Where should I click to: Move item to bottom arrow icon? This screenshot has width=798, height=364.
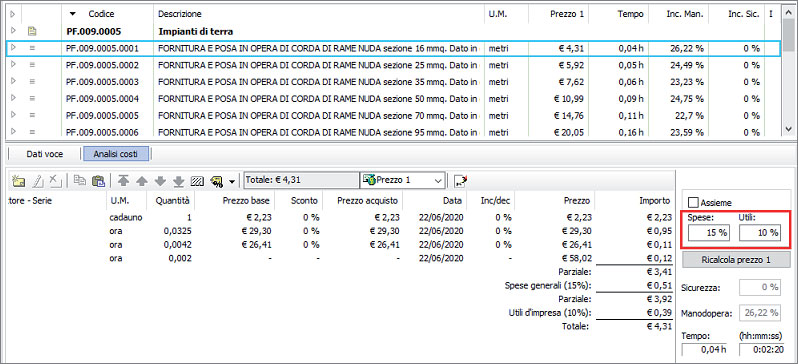pyautogui.click(x=178, y=180)
